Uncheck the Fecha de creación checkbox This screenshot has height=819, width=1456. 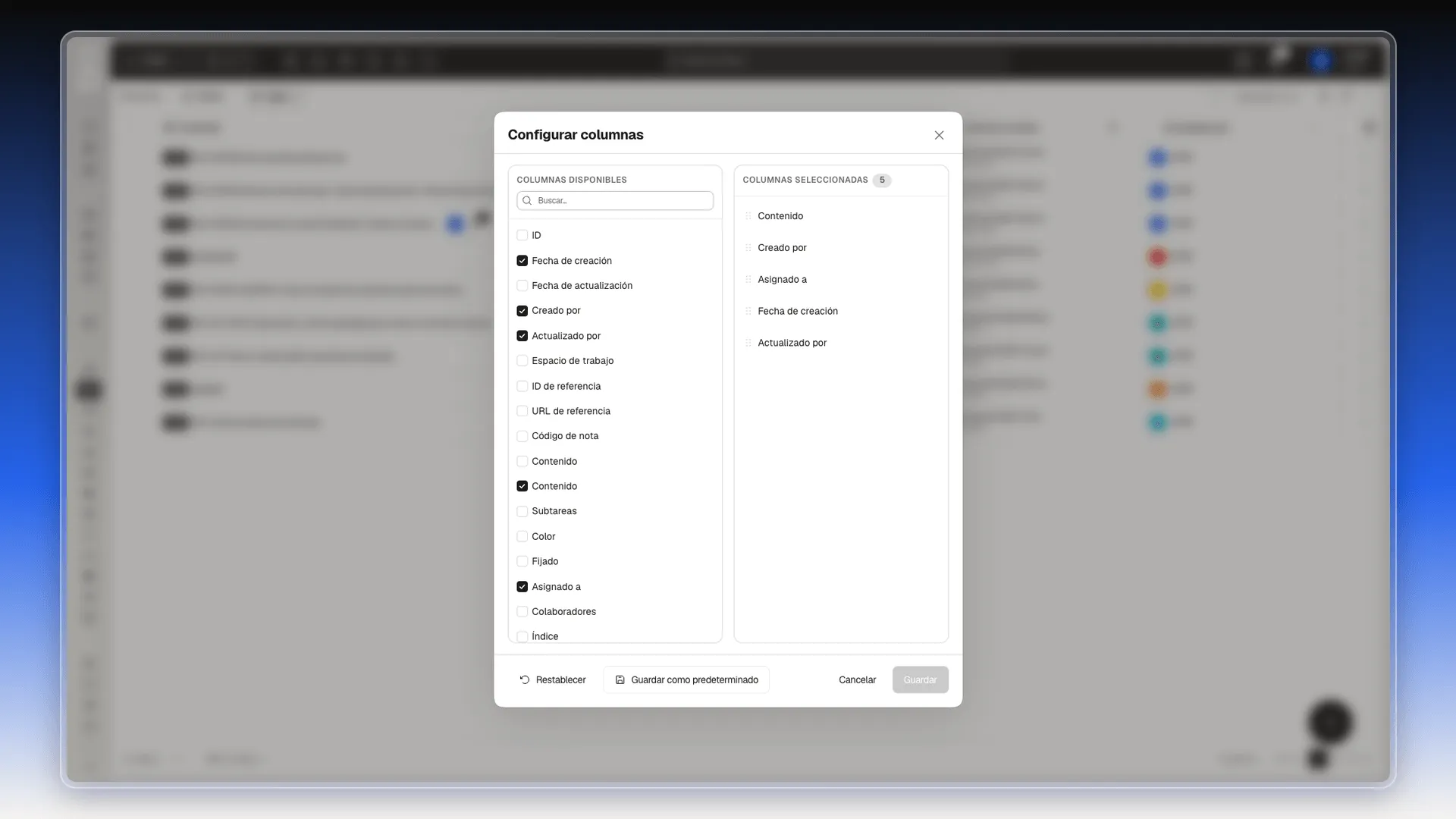tap(522, 261)
